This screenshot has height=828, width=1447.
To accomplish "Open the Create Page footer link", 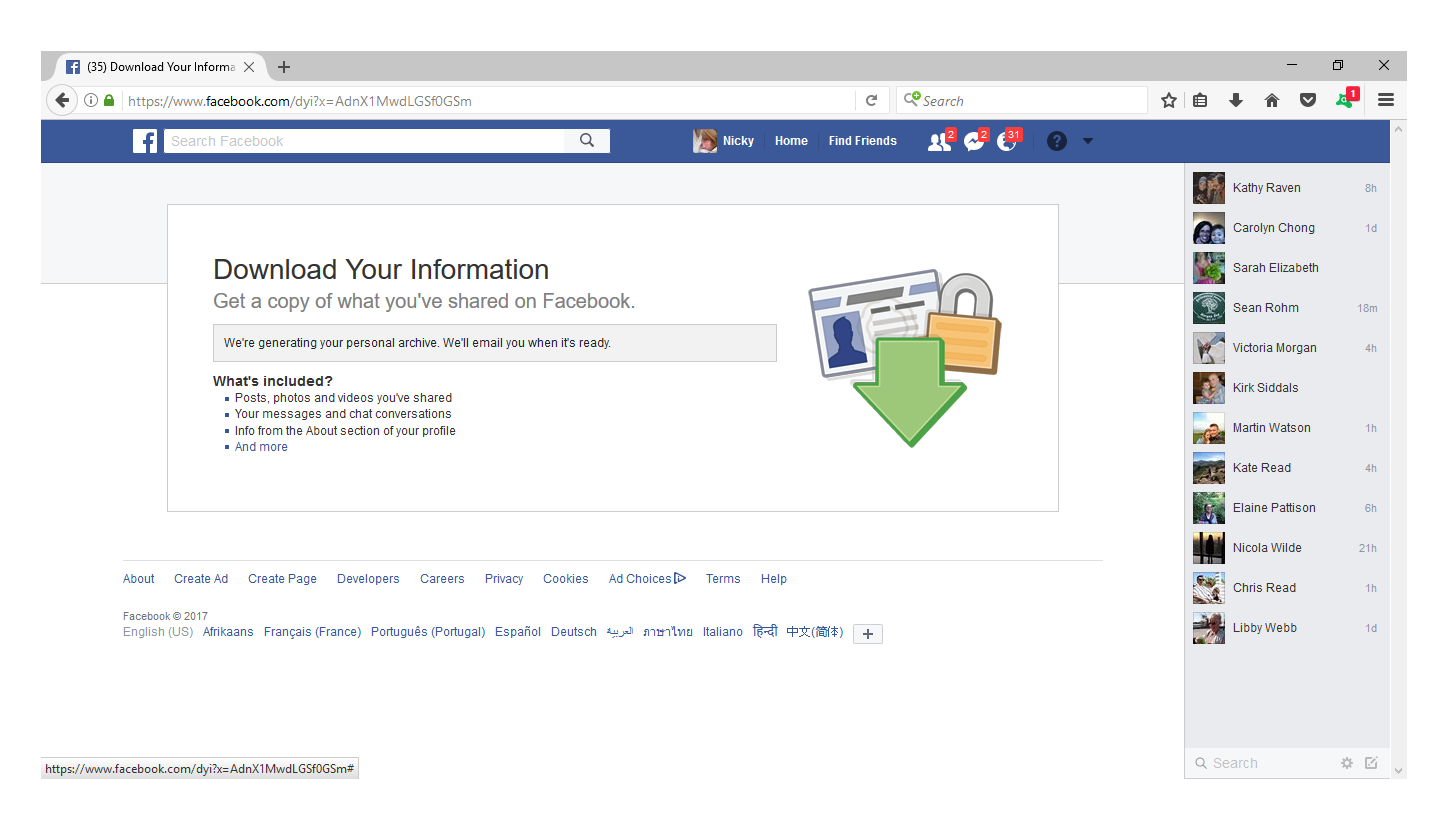I will pyautogui.click(x=282, y=579).
